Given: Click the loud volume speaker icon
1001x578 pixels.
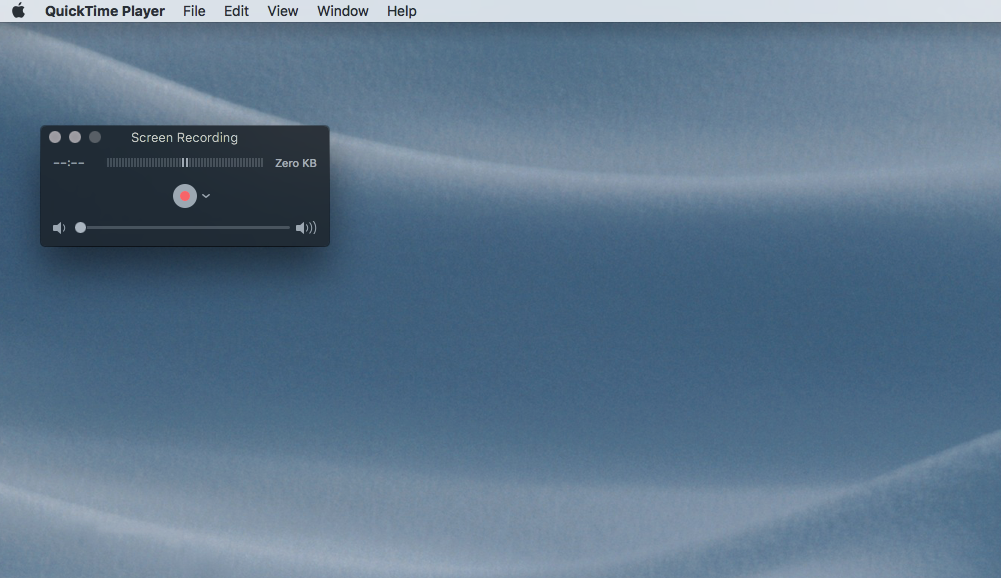Looking at the screenshot, I should tap(306, 228).
